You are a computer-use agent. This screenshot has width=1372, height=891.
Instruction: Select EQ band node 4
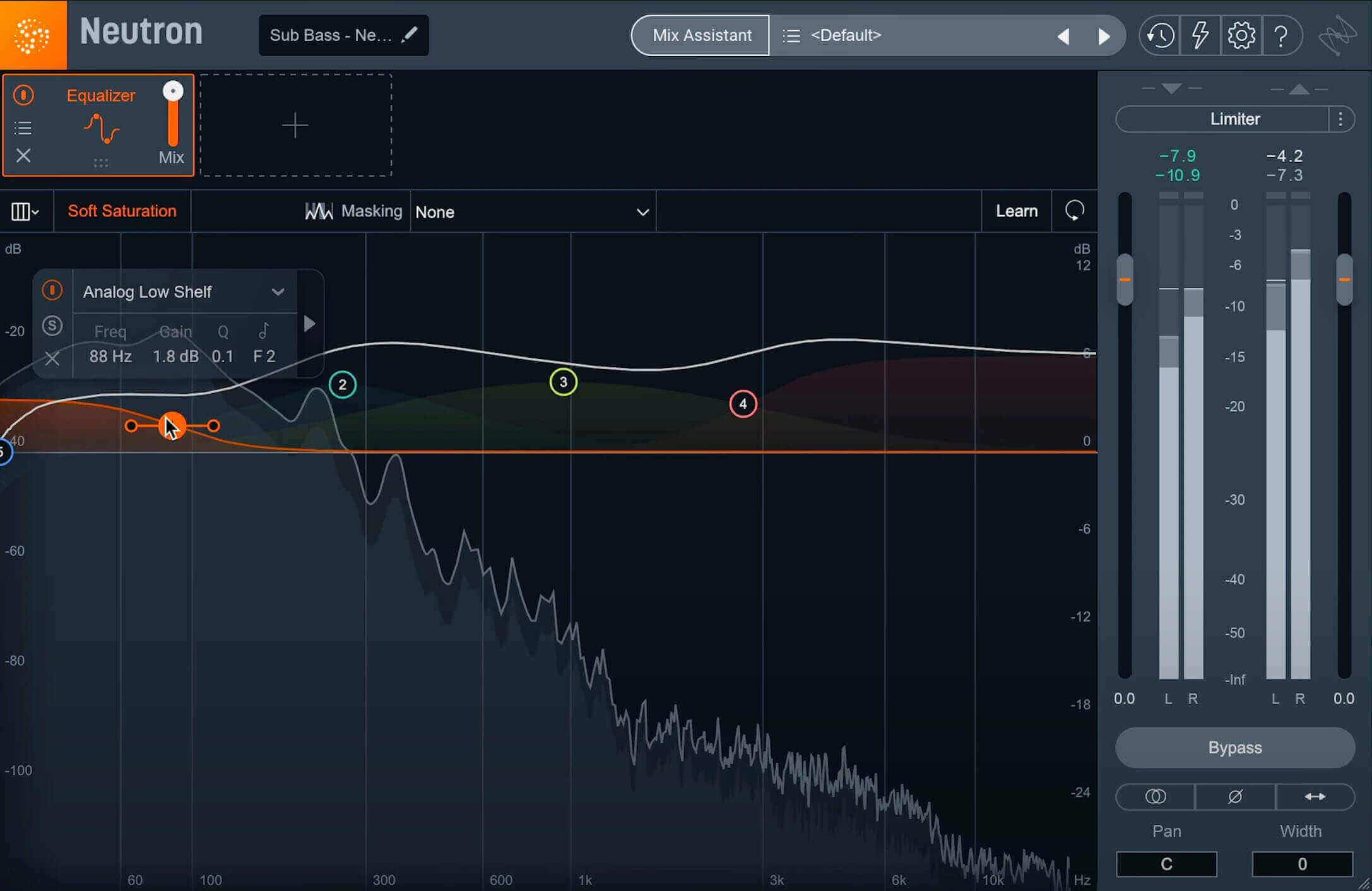(x=743, y=404)
